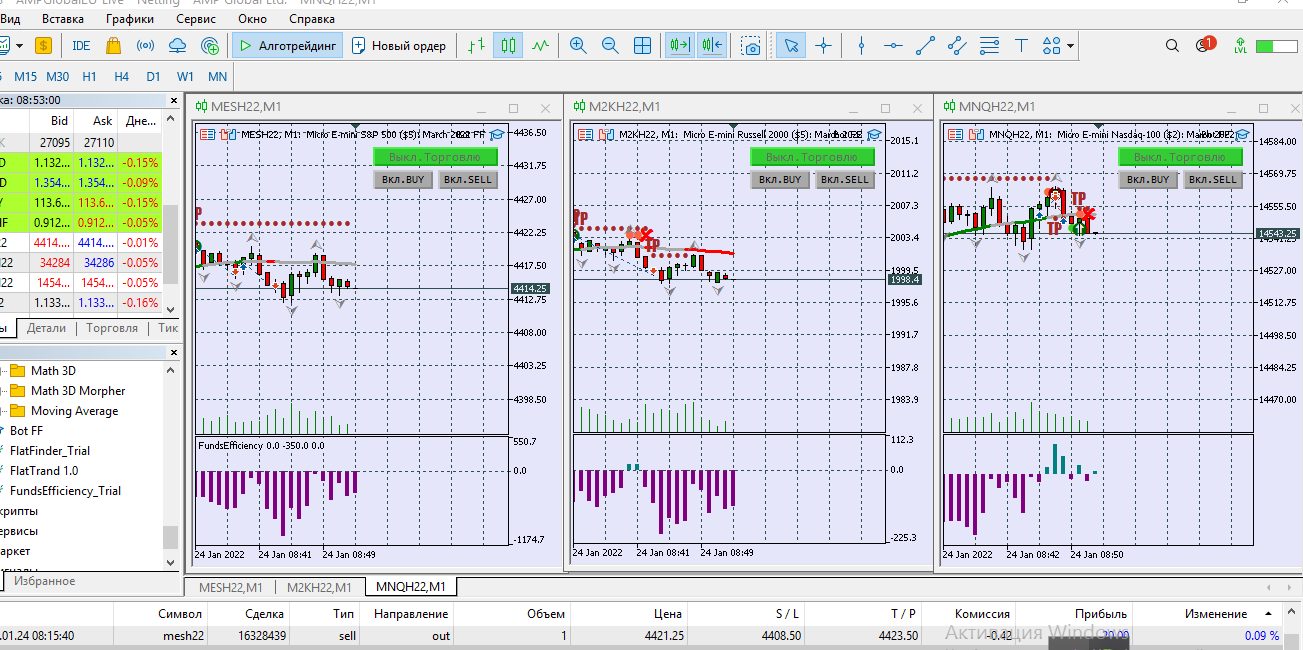
Task: Toggle Выкл. Торговлю in the M2KH22 chart
Action: click(812, 156)
